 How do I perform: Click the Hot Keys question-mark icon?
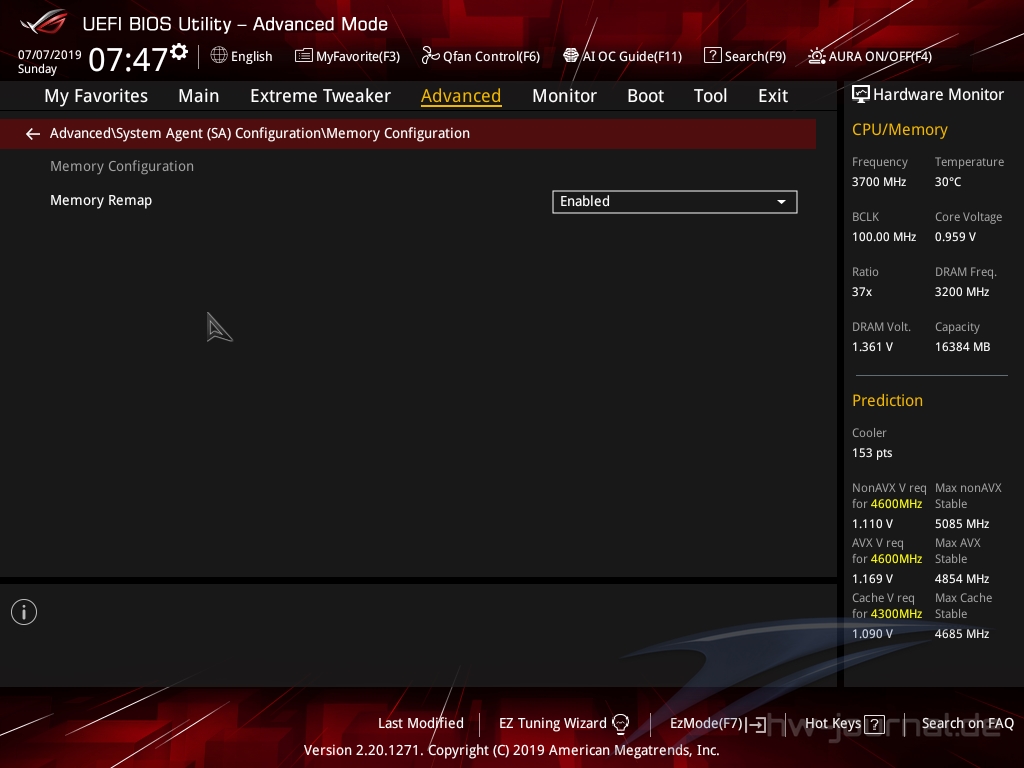click(874, 724)
